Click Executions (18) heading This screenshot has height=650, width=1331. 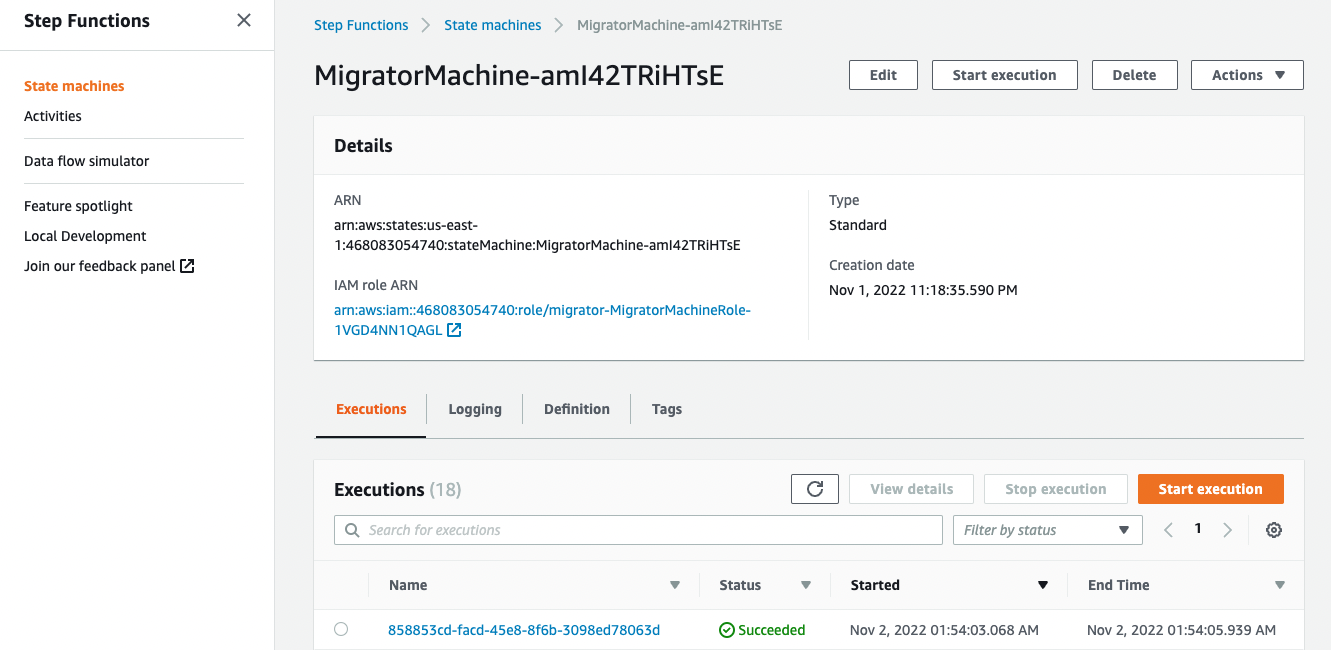click(x=397, y=490)
